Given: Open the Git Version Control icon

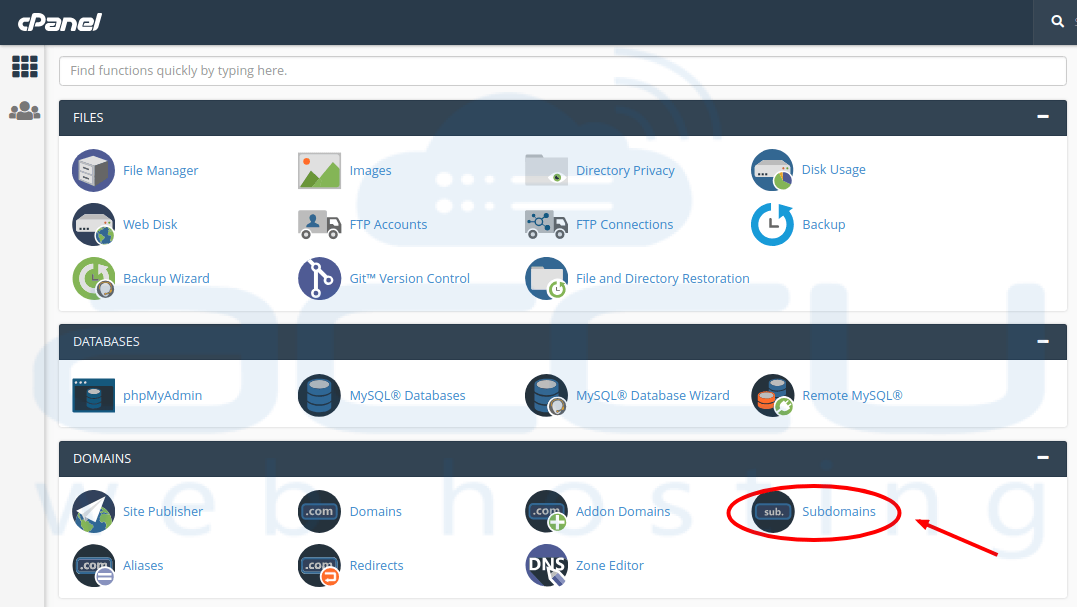Looking at the screenshot, I should pos(319,278).
